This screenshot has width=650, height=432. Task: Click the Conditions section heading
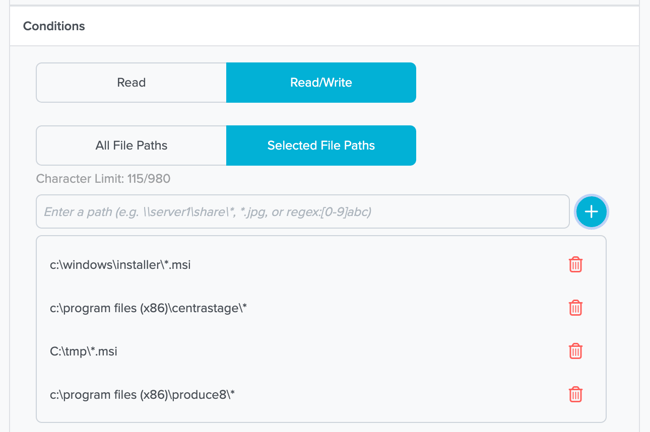pyautogui.click(x=54, y=26)
